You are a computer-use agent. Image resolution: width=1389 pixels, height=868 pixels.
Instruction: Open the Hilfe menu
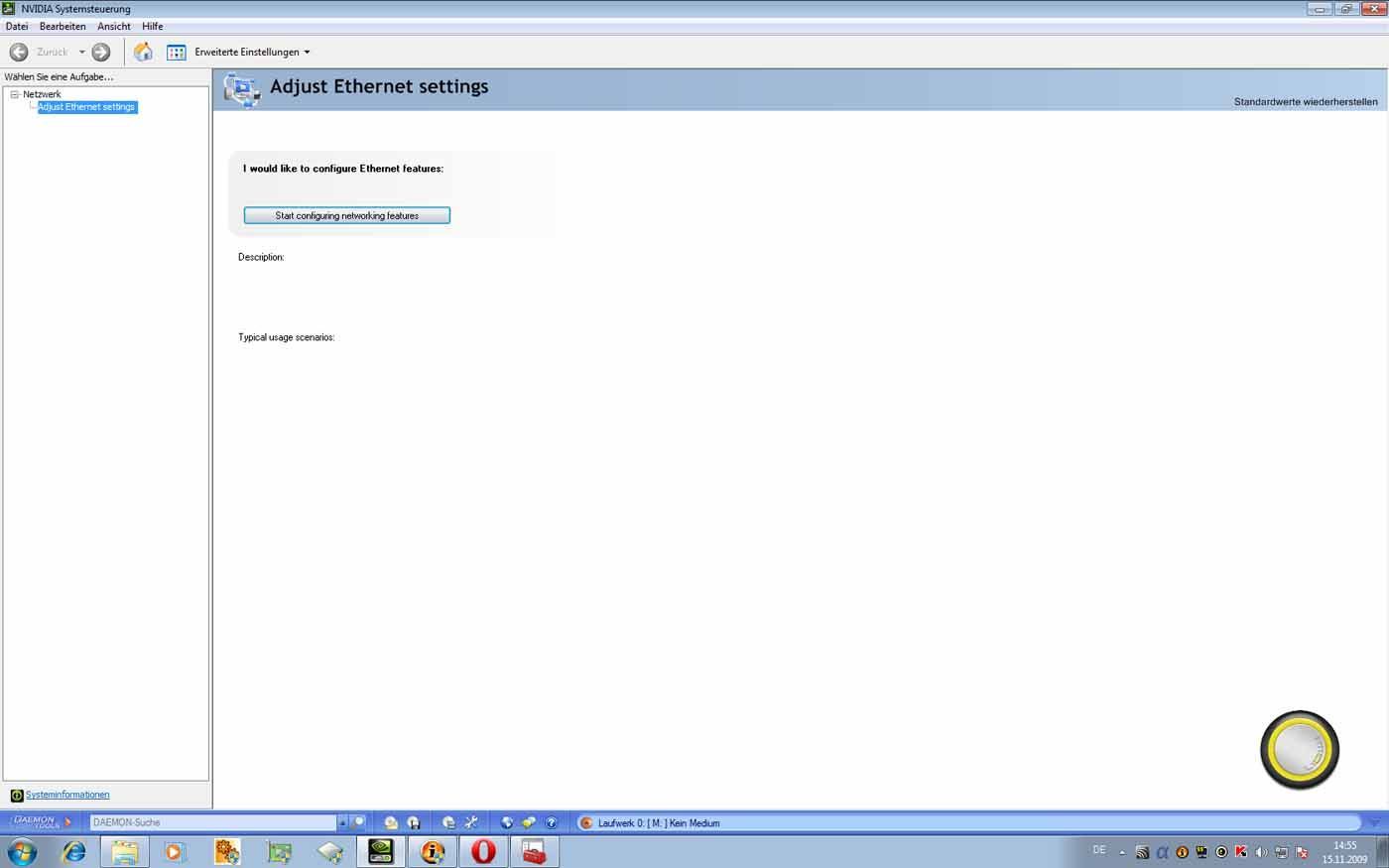pyautogui.click(x=153, y=26)
